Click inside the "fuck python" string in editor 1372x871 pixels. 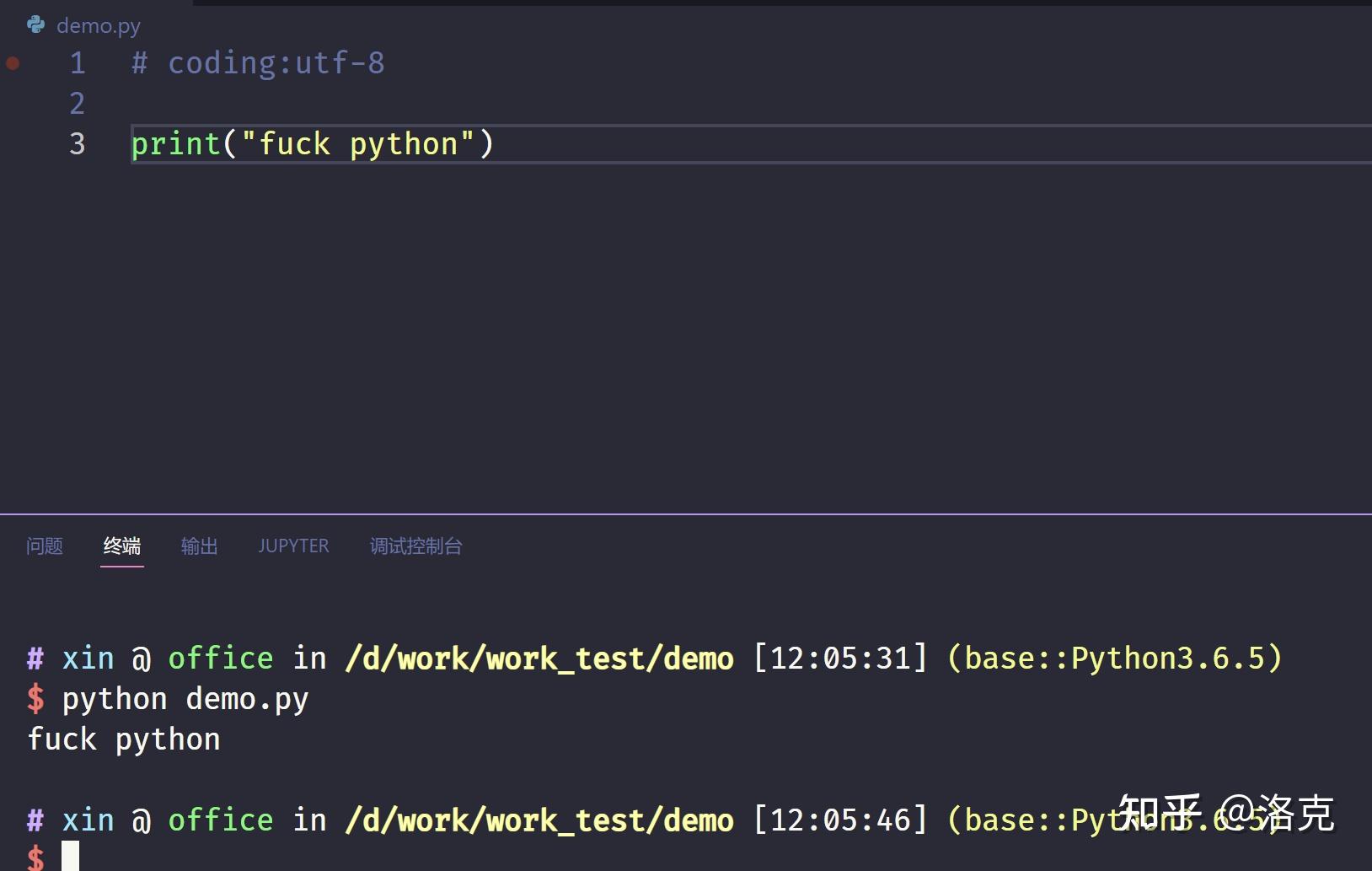click(x=357, y=144)
